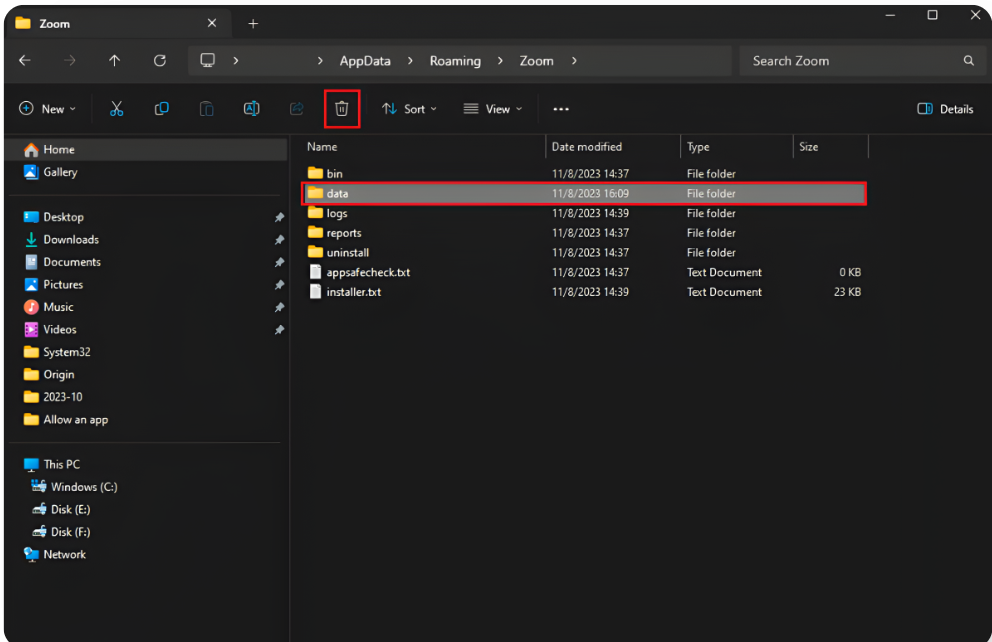This screenshot has width=992, height=642.
Task: Open a new tab with plus button
Action: (x=253, y=23)
